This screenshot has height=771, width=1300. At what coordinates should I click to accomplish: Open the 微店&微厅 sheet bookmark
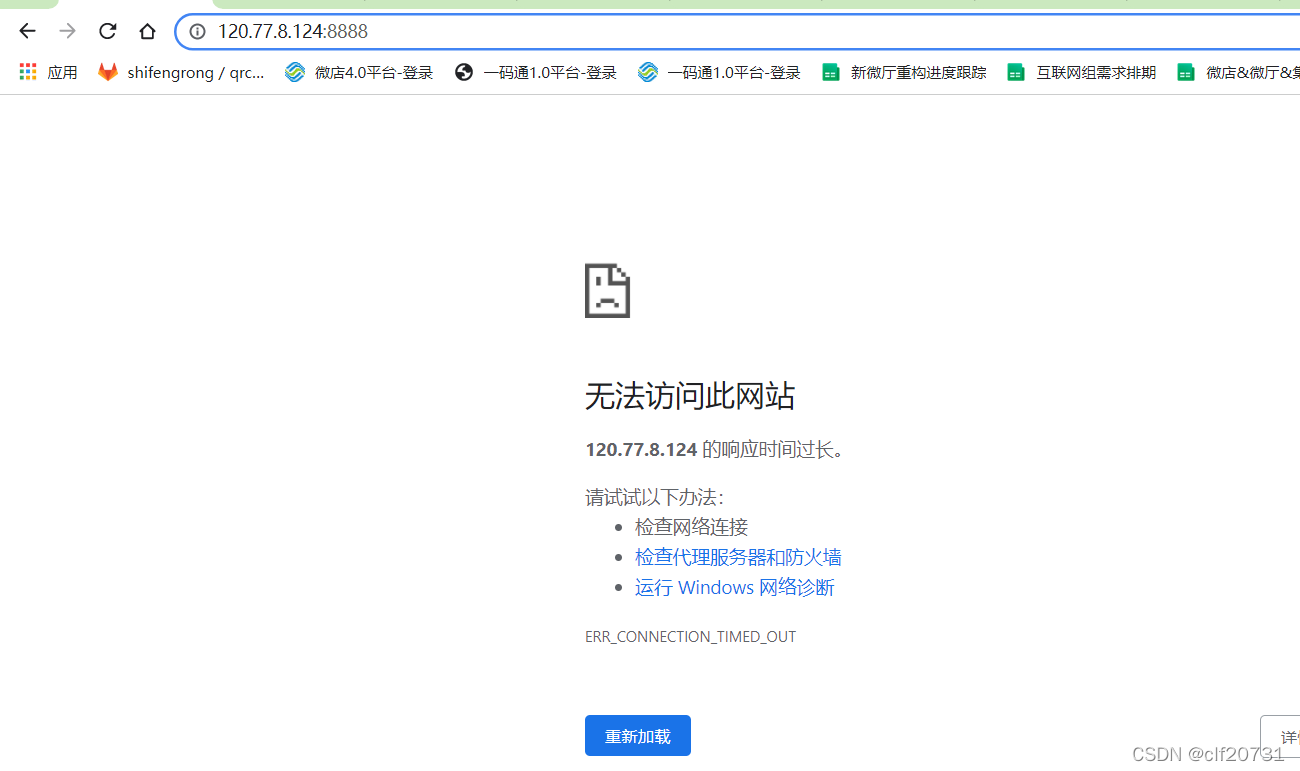1238,72
